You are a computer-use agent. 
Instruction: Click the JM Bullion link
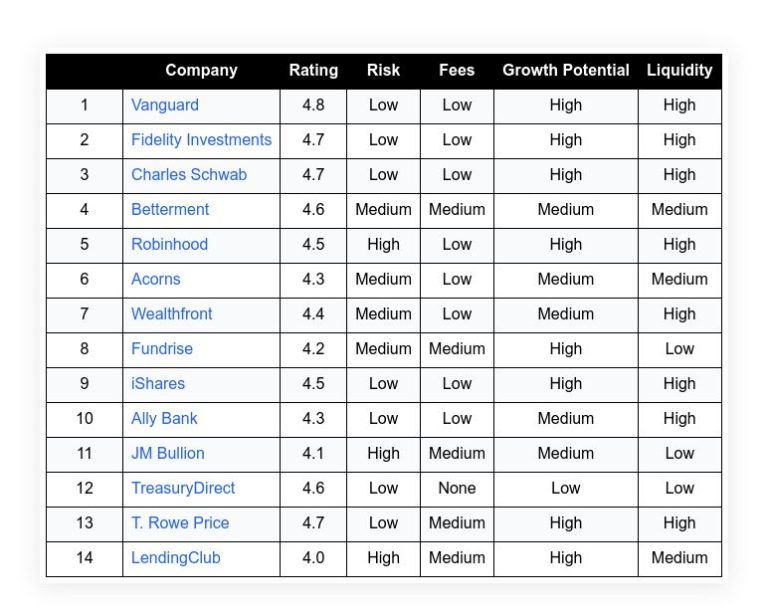[168, 453]
